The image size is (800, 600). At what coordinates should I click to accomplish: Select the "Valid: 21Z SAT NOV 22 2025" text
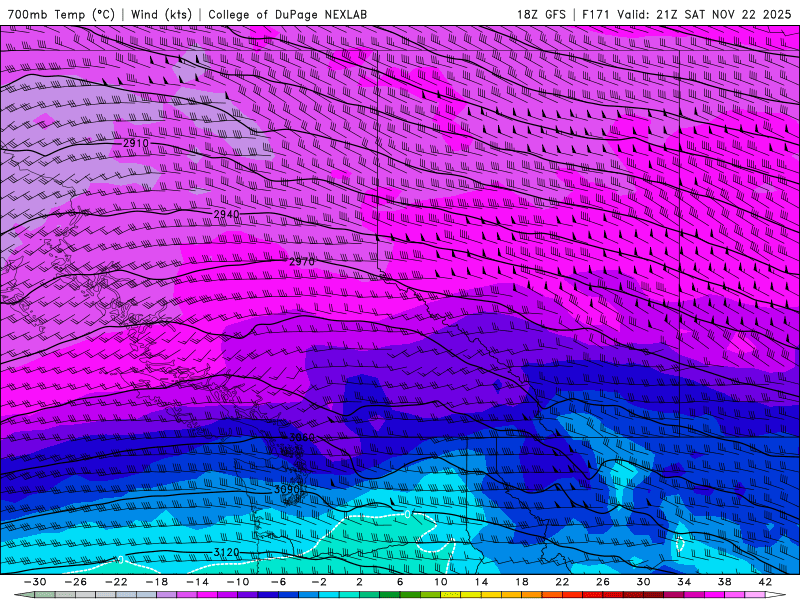point(704,14)
